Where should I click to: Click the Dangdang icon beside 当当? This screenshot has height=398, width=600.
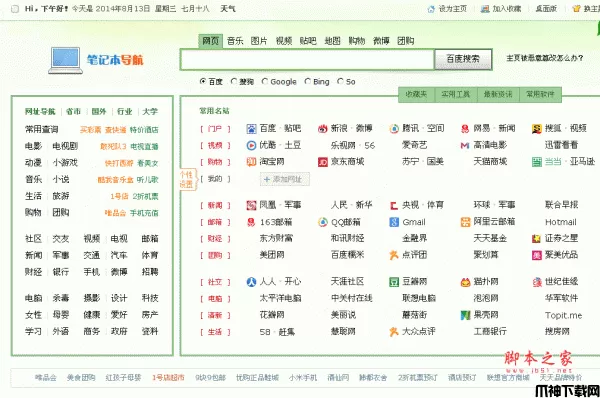point(537,162)
